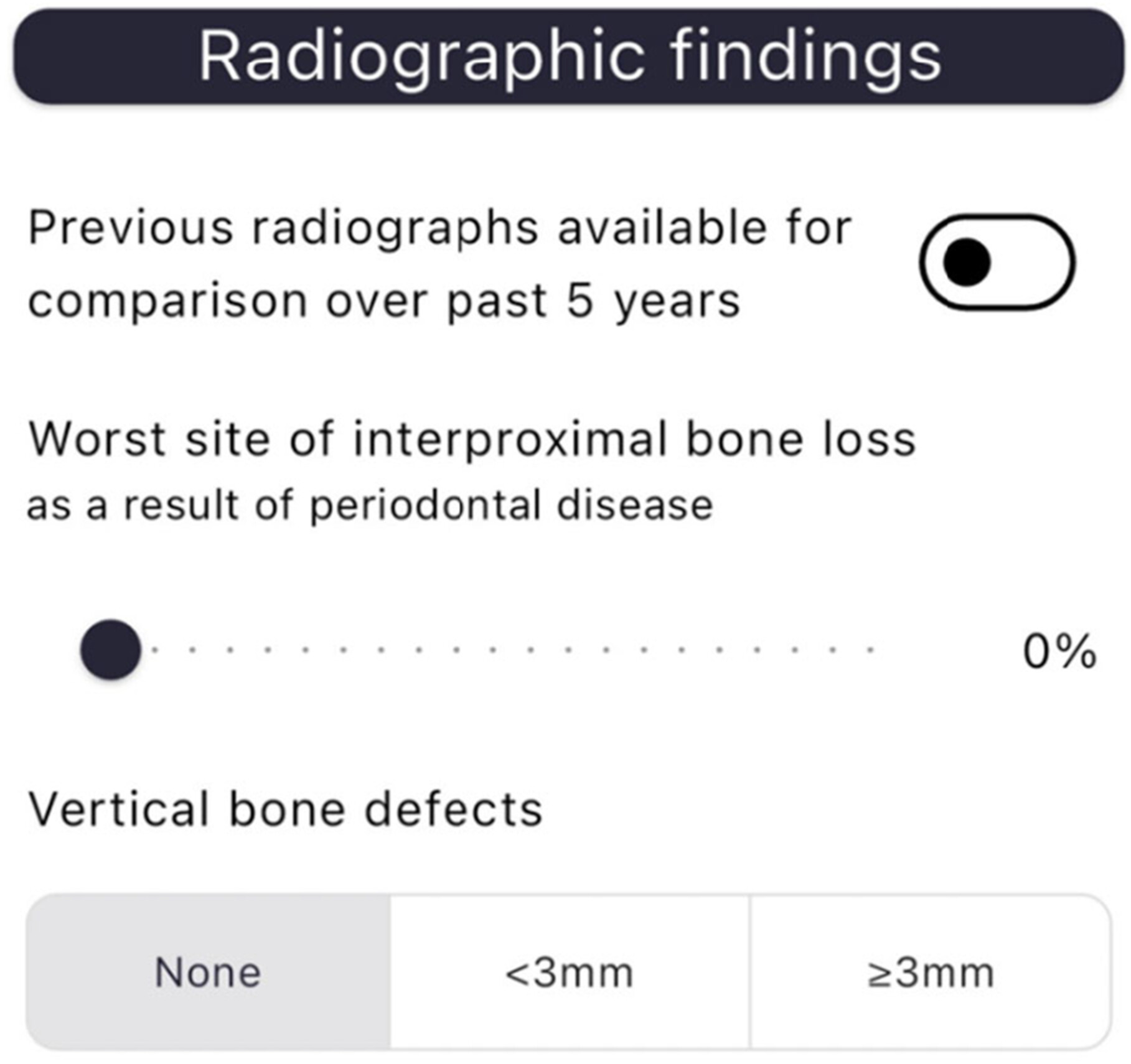Click the empty right half of the toggle switch
The image size is (1131, 1064).
[x=1033, y=262]
